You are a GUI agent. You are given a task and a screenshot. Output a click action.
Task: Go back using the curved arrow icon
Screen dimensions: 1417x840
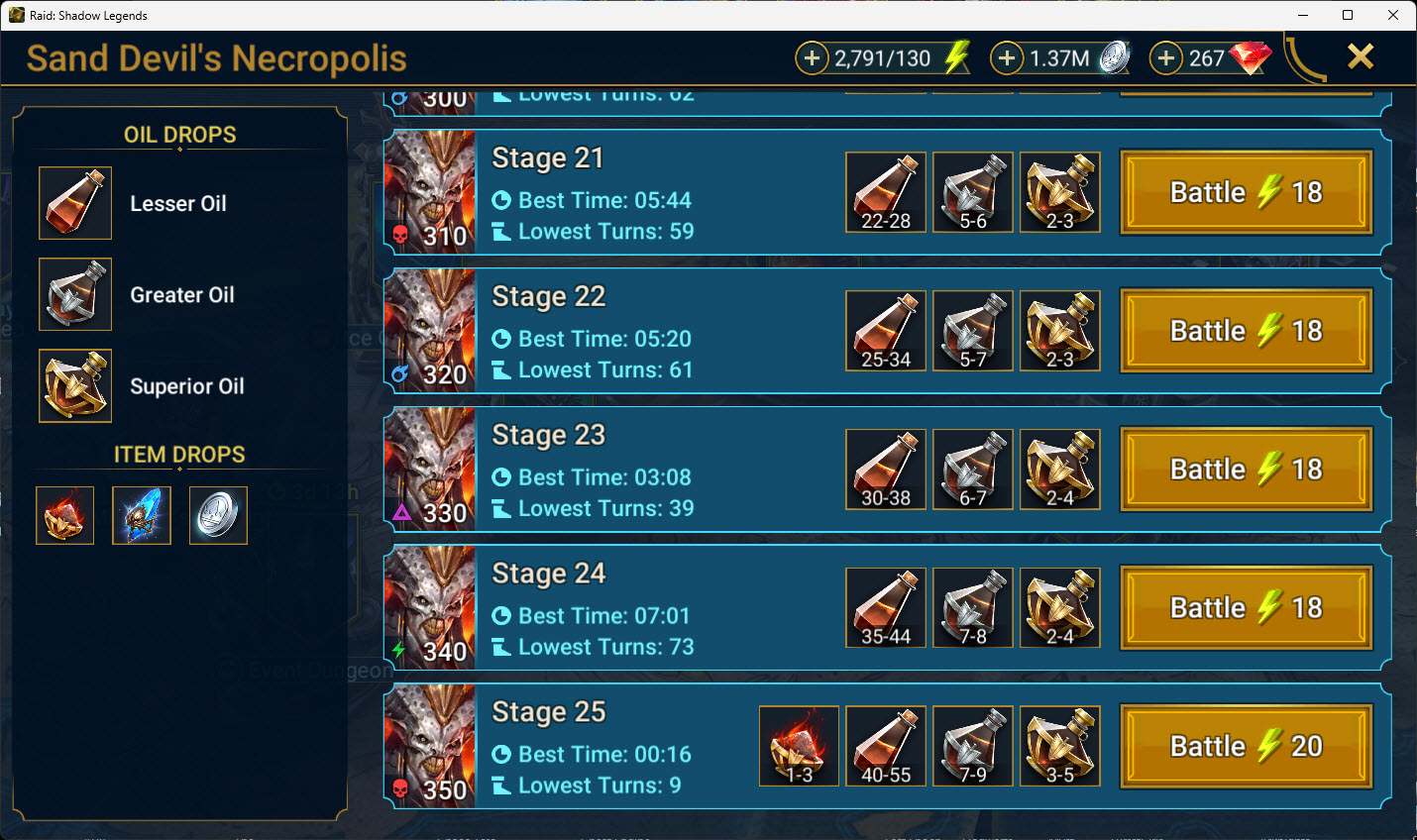click(x=1305, y=58)
